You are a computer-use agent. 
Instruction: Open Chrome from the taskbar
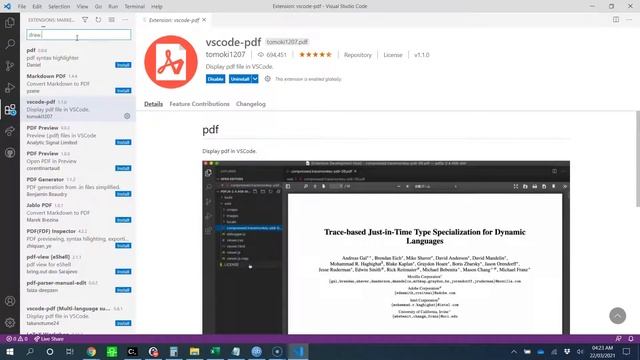click(91, 351)
